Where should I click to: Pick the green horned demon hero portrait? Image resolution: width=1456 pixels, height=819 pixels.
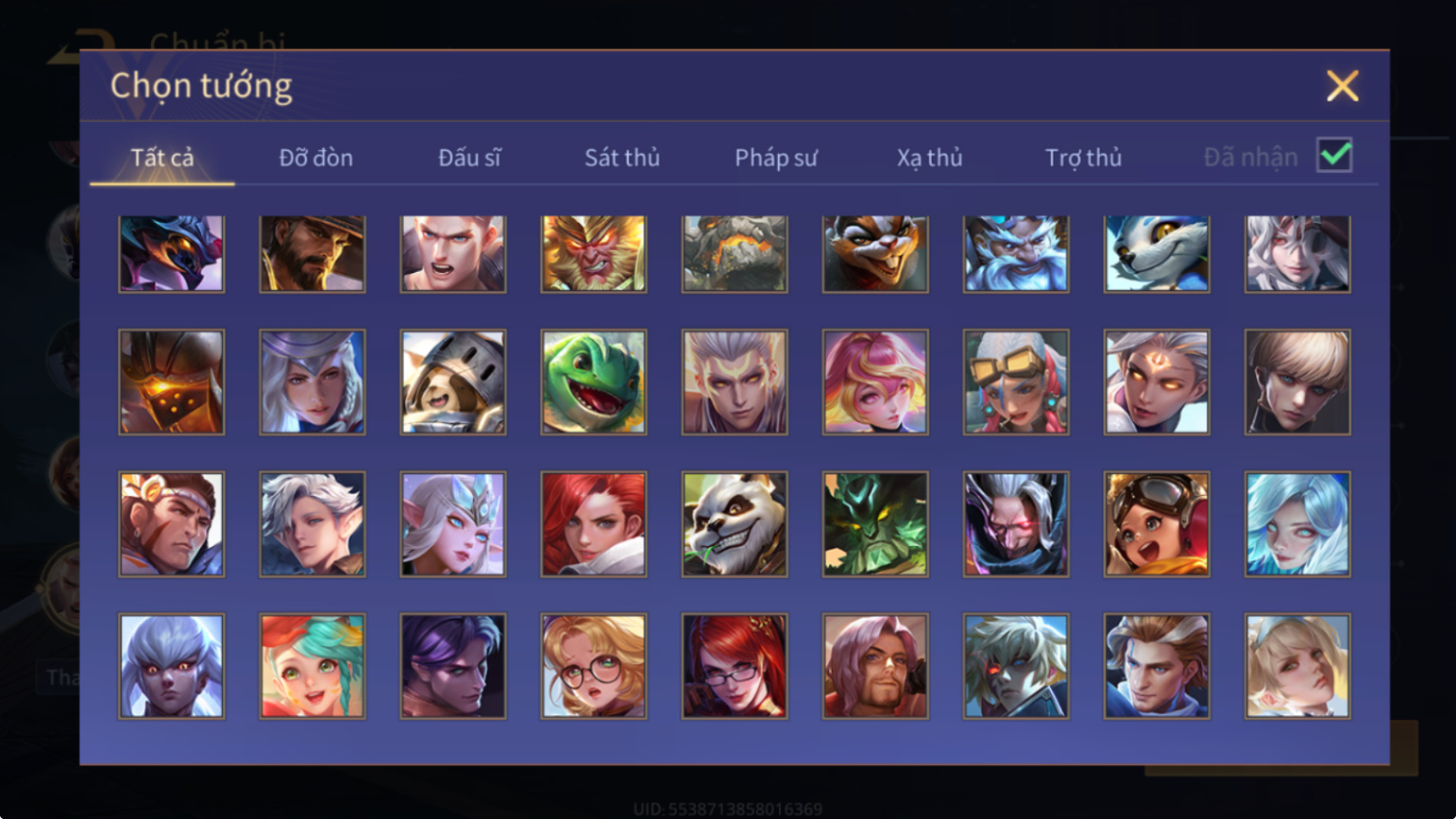click(875, 524)
